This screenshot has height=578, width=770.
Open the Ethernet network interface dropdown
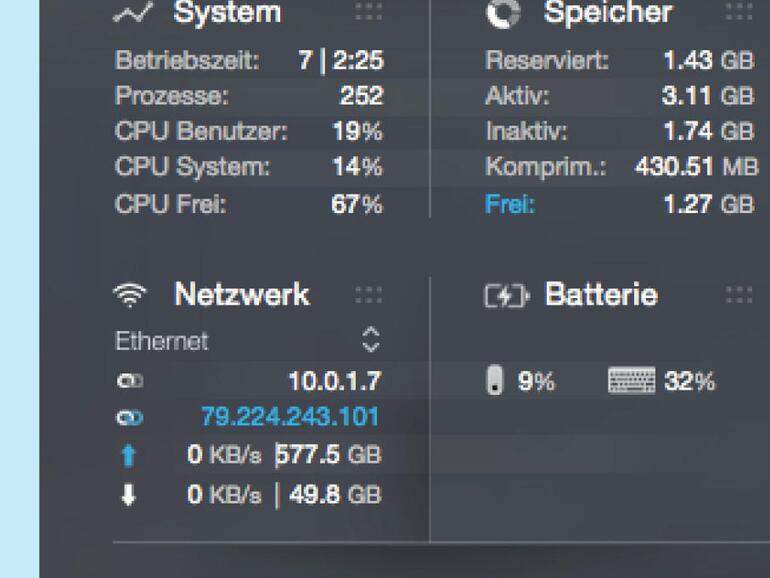pyautogui.click(x=162, y=341)
